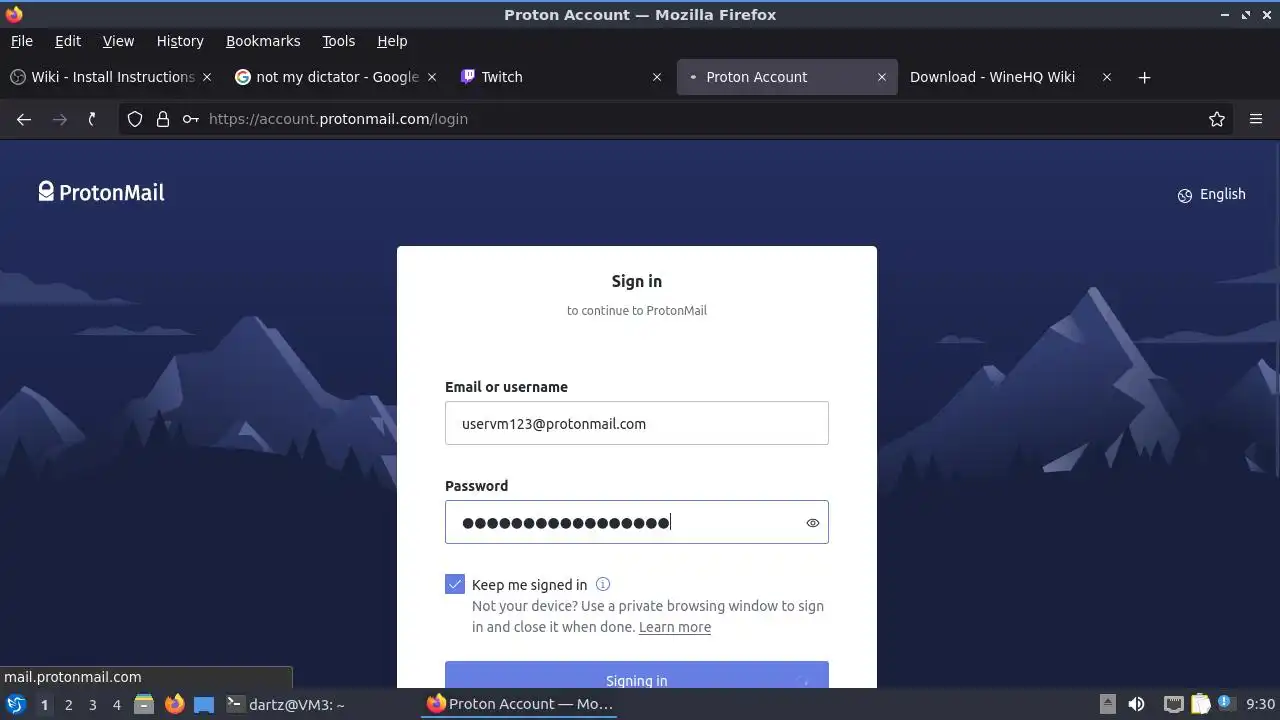Close the Download - WineHQ Wiki tab

pos(1107,77)
